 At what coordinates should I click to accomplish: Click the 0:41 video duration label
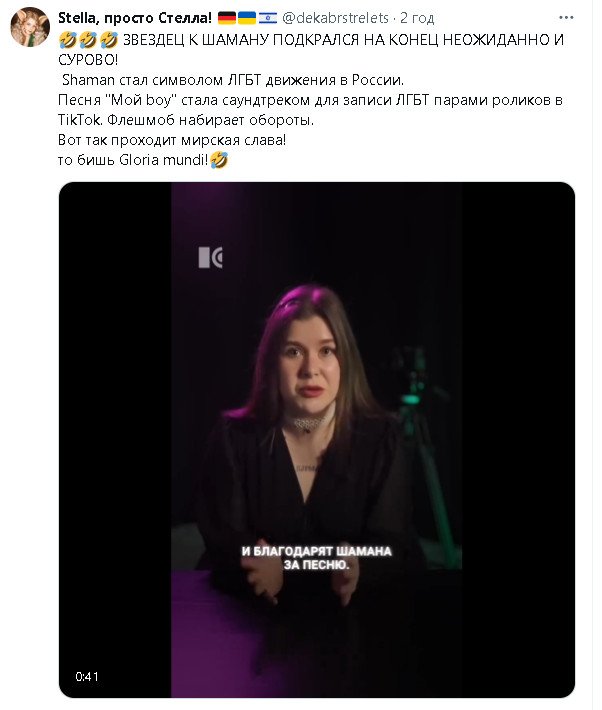click(x=87, y=676)
